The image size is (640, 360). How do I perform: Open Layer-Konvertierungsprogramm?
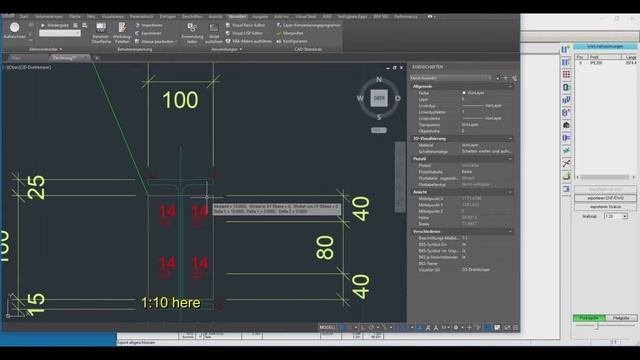pos(308,25)
